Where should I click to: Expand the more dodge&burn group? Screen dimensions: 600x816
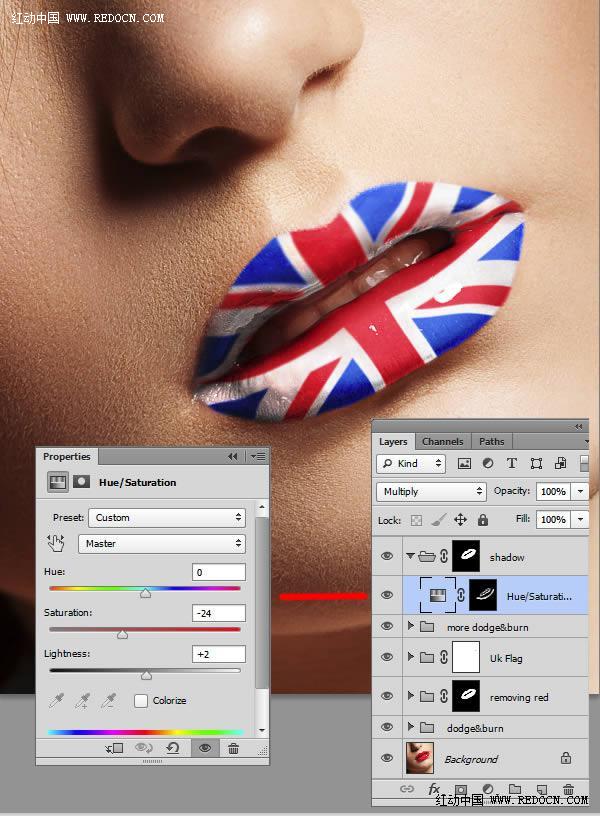point(411,626)
